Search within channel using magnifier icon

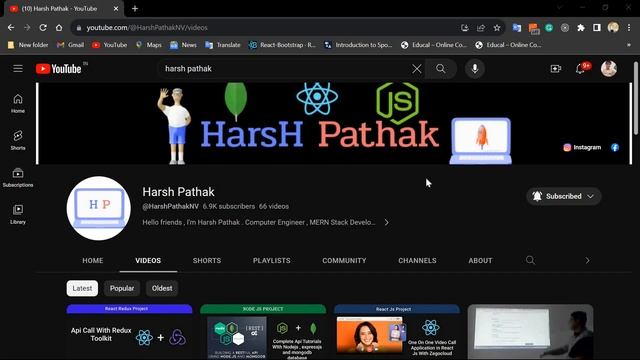click(x=530, y=260)
